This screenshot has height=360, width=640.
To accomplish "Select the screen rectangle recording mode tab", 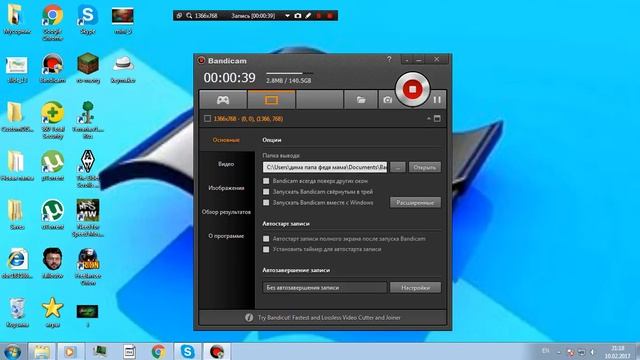I will [271, 100].
